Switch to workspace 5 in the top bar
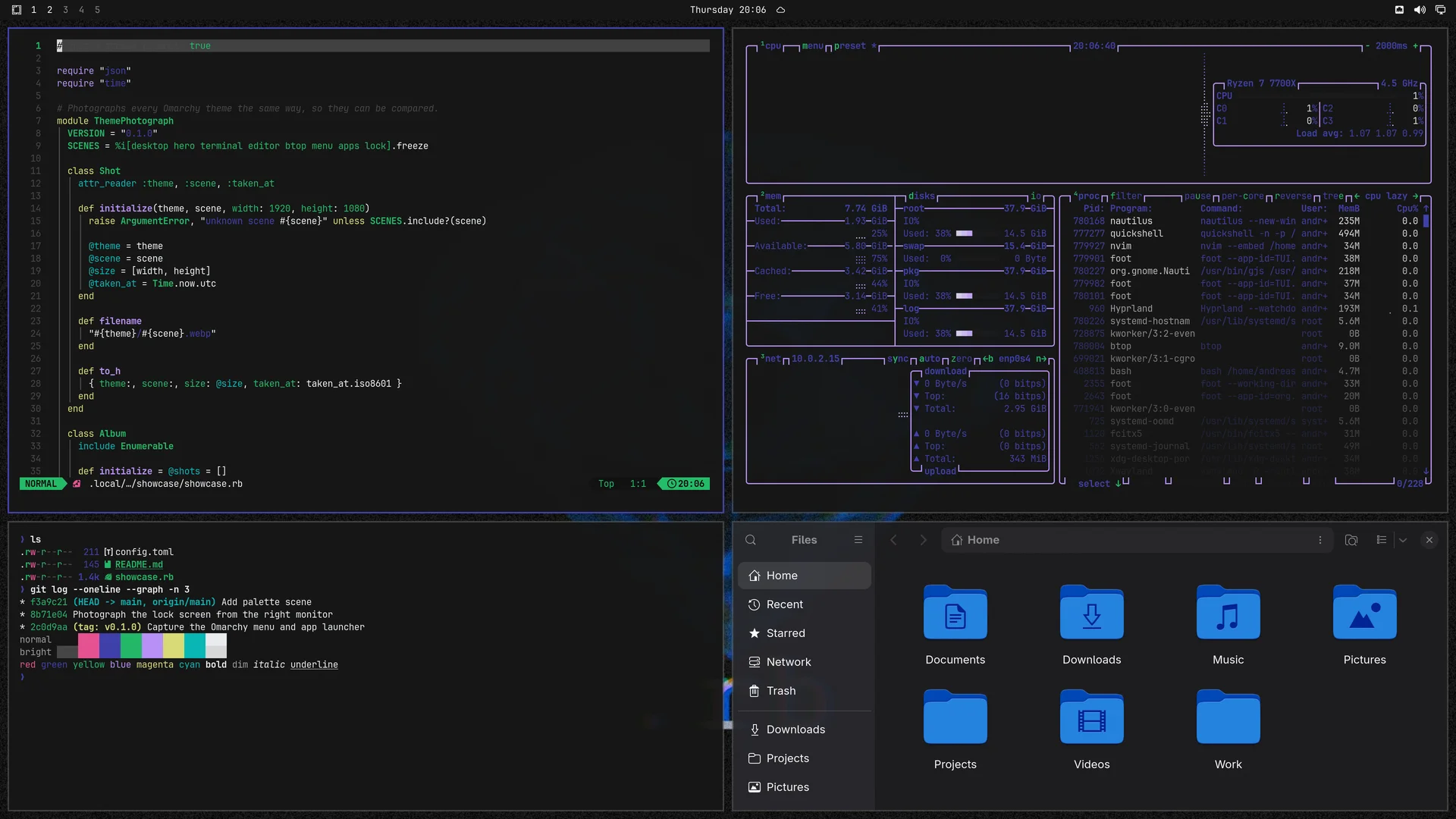This screenshot has height=819, width=1456. (x=97, y=10)
